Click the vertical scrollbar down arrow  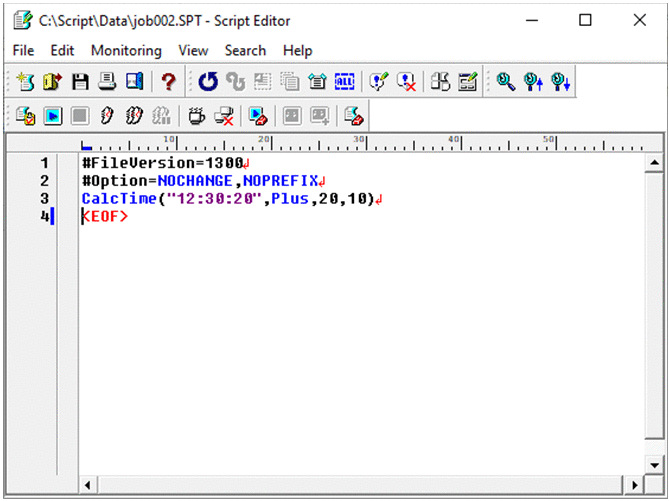654,465
